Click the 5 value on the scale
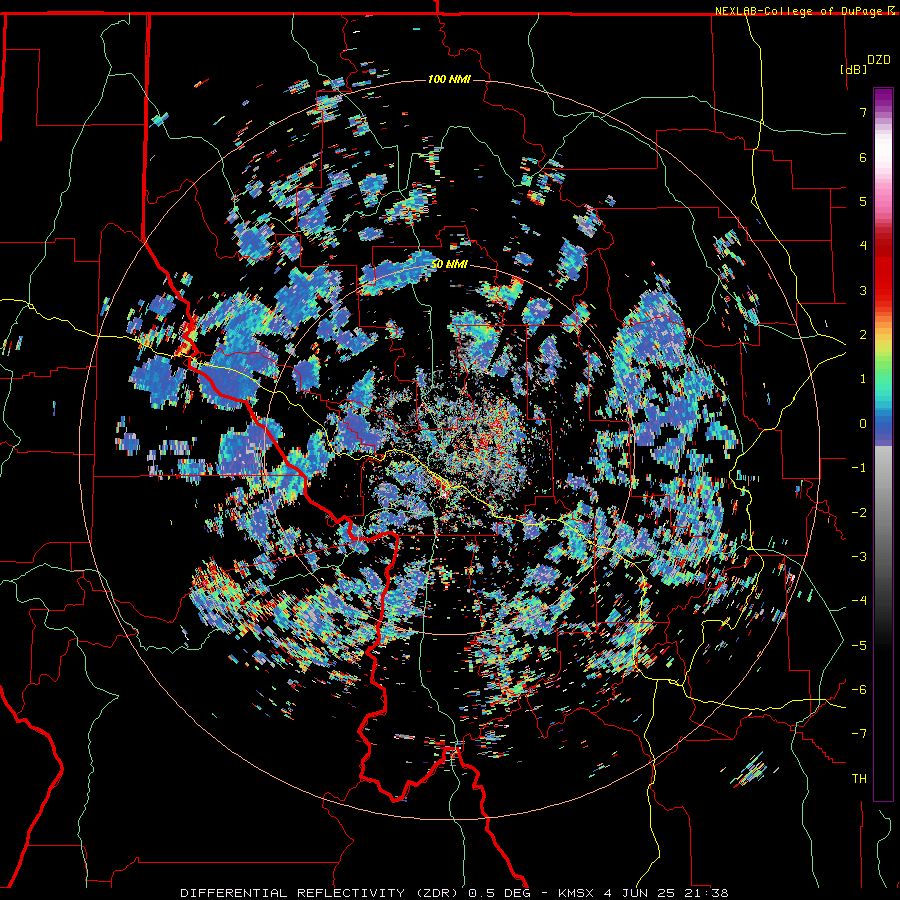 863,201
